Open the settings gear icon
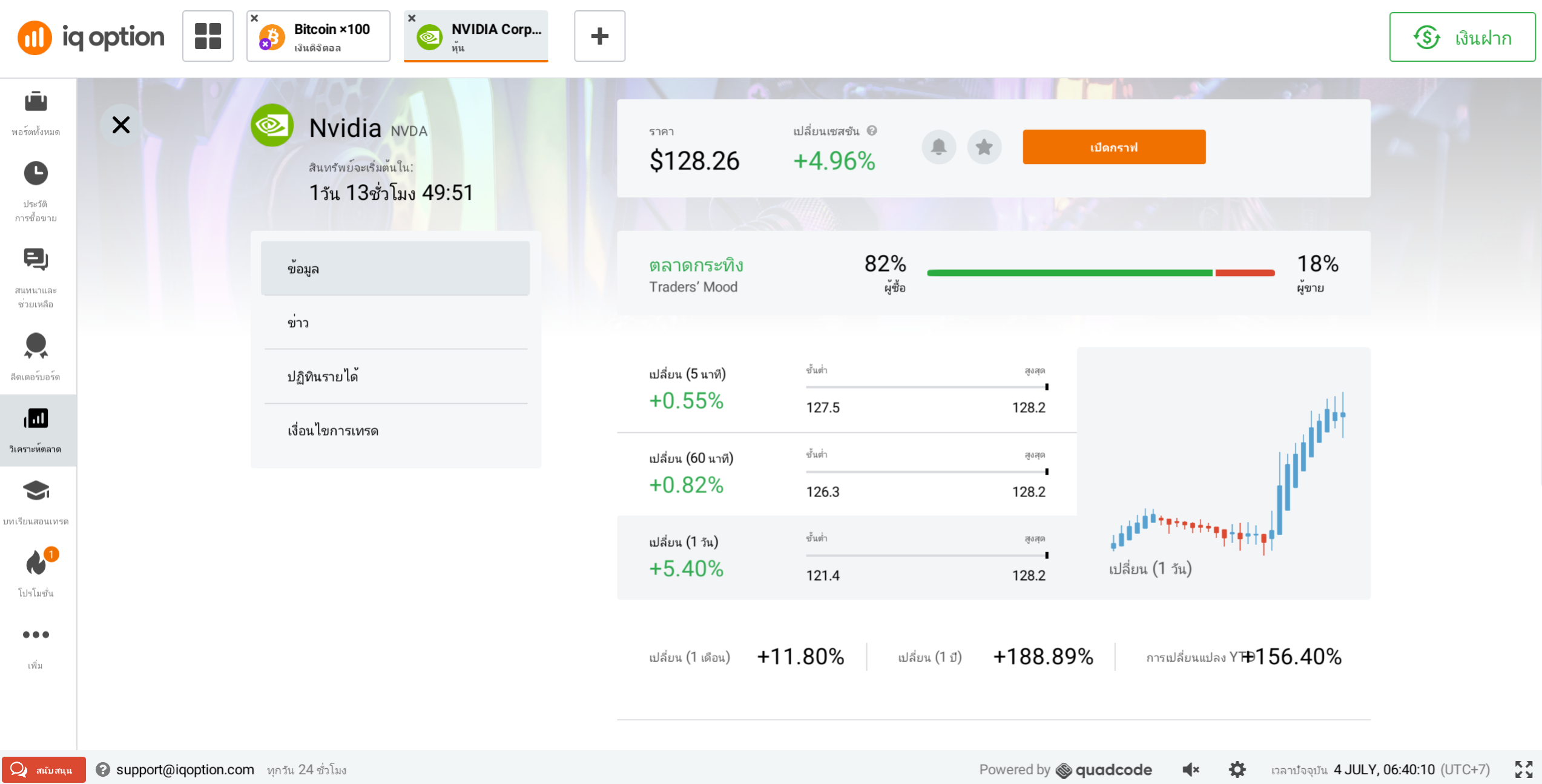Image resolution: width=1542 pixels, height=784 pixels. point(1237,769)
